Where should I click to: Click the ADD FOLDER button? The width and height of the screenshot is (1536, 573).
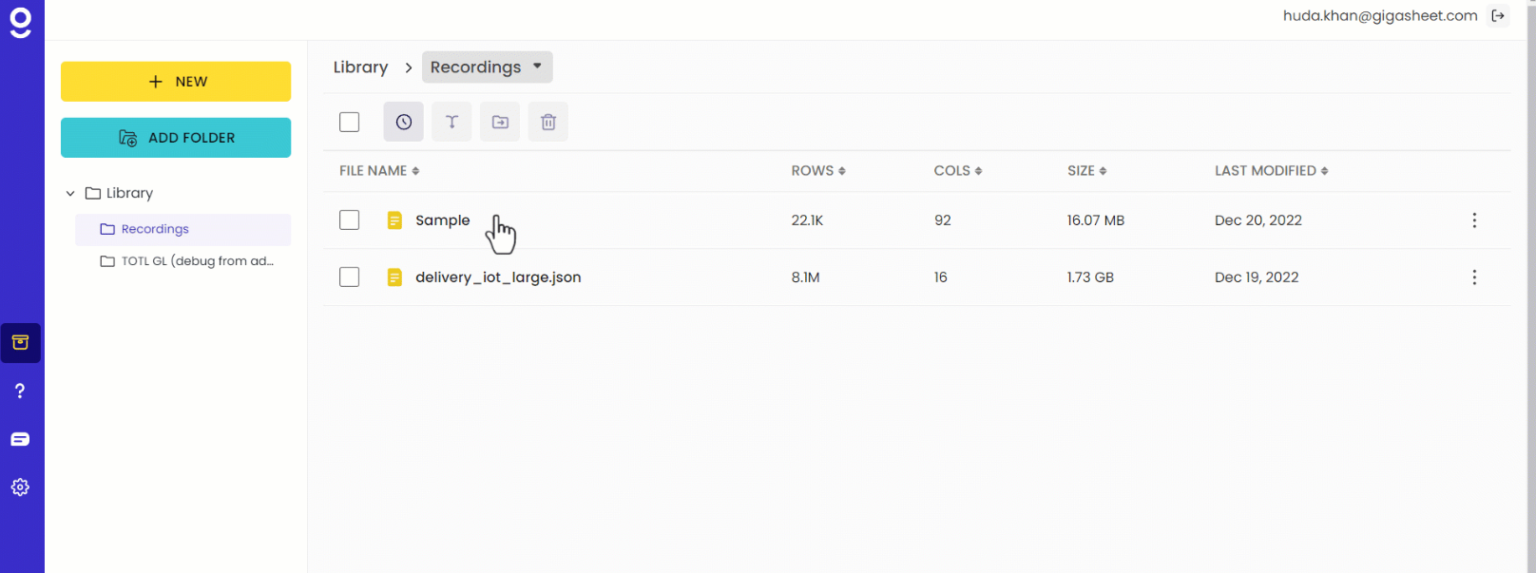176,138
